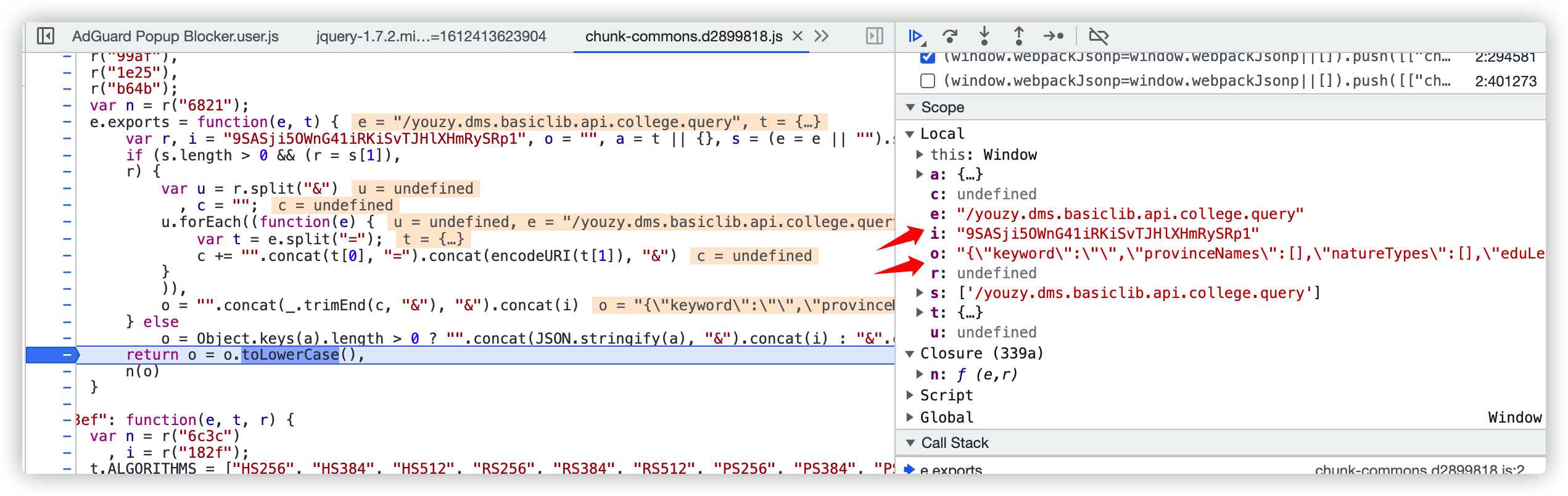The width and height of the screenshot is (1568, 496).
Task: Toggle breakpoint on var n = r("6821") line
Action: point(67,105)
